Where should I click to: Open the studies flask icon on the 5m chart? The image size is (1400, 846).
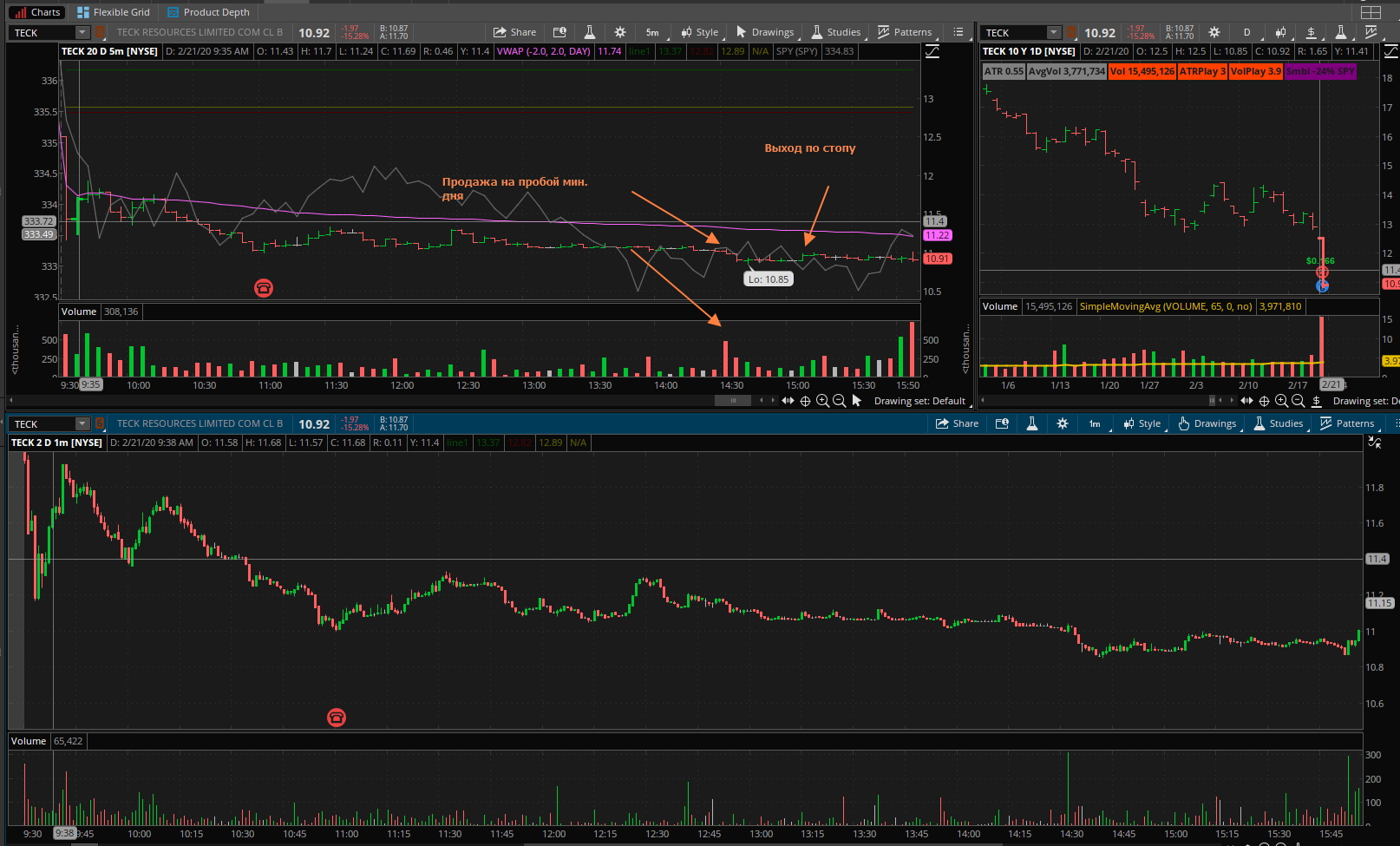click(x=590, y=32)
